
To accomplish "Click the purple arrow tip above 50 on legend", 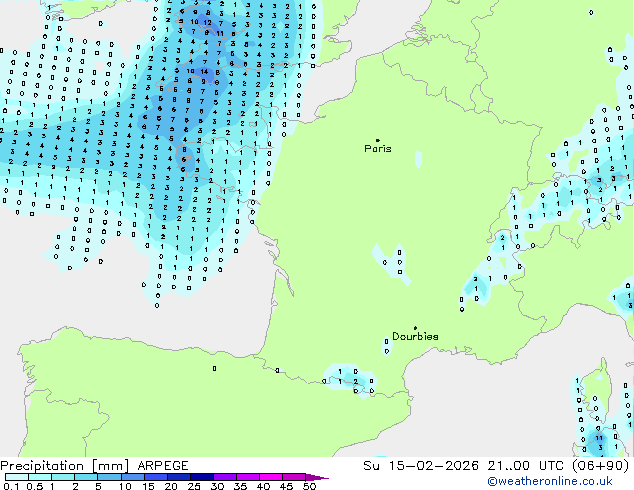I will 317,478.
